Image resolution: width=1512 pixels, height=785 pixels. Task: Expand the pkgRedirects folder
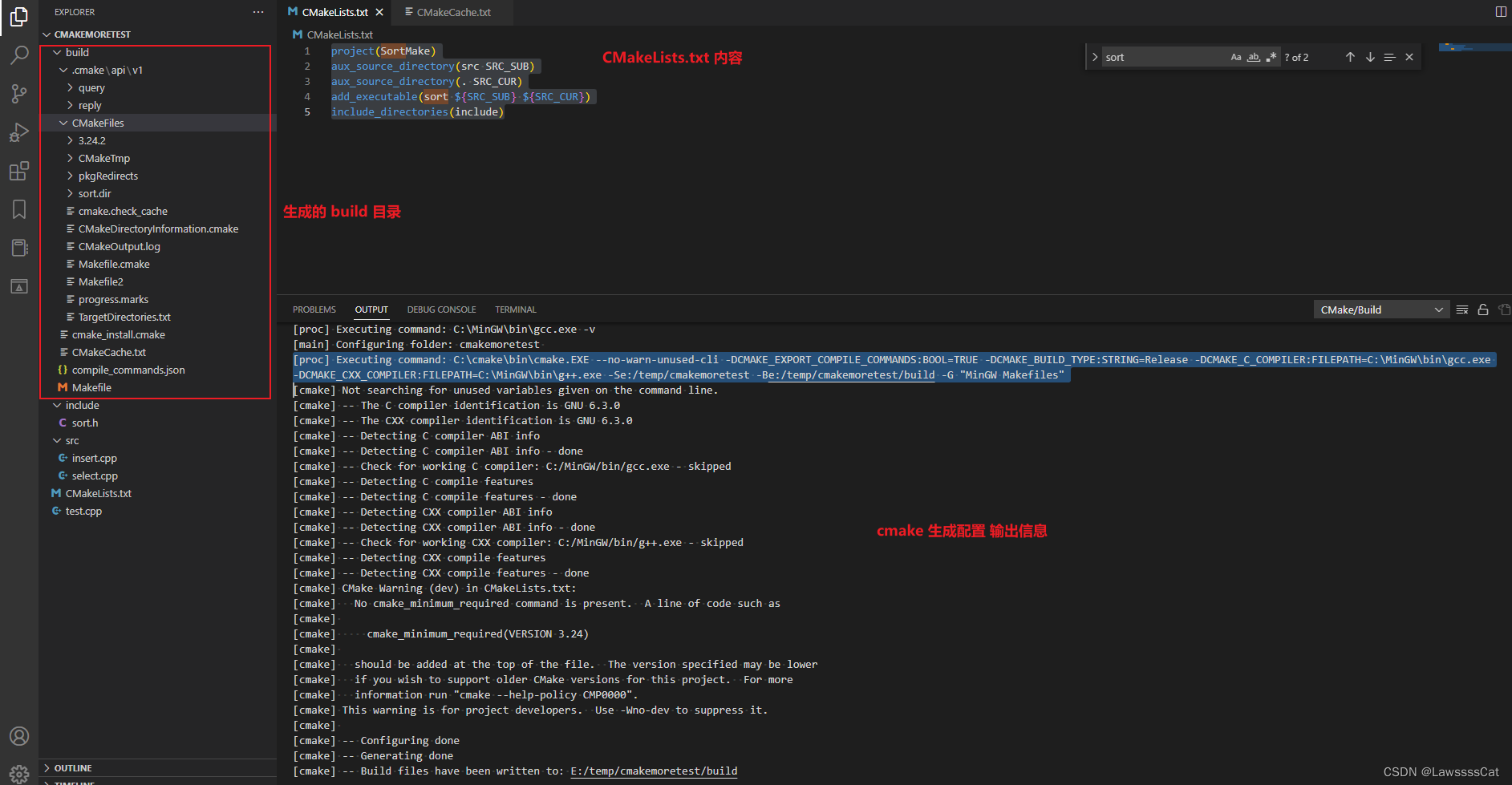point(157,176)
